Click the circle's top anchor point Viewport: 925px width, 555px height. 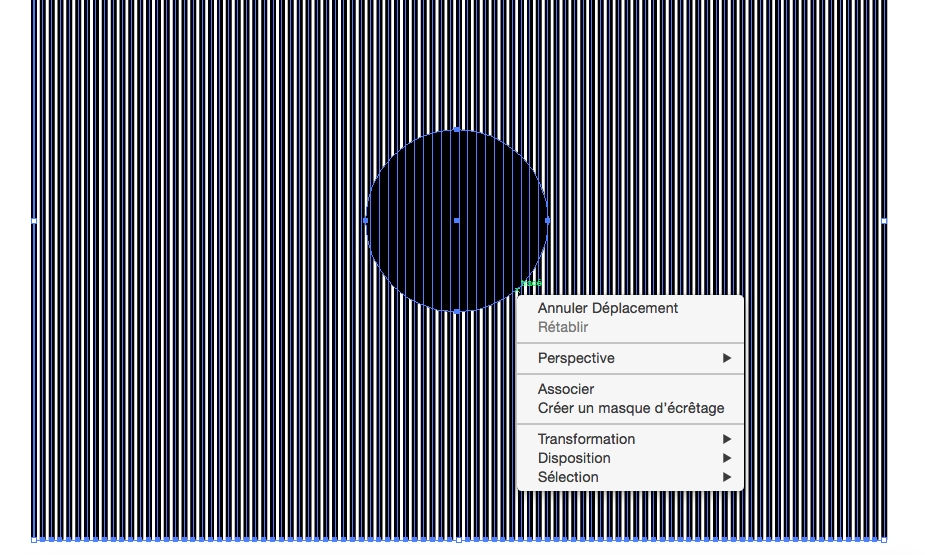[x=457, y=129]
